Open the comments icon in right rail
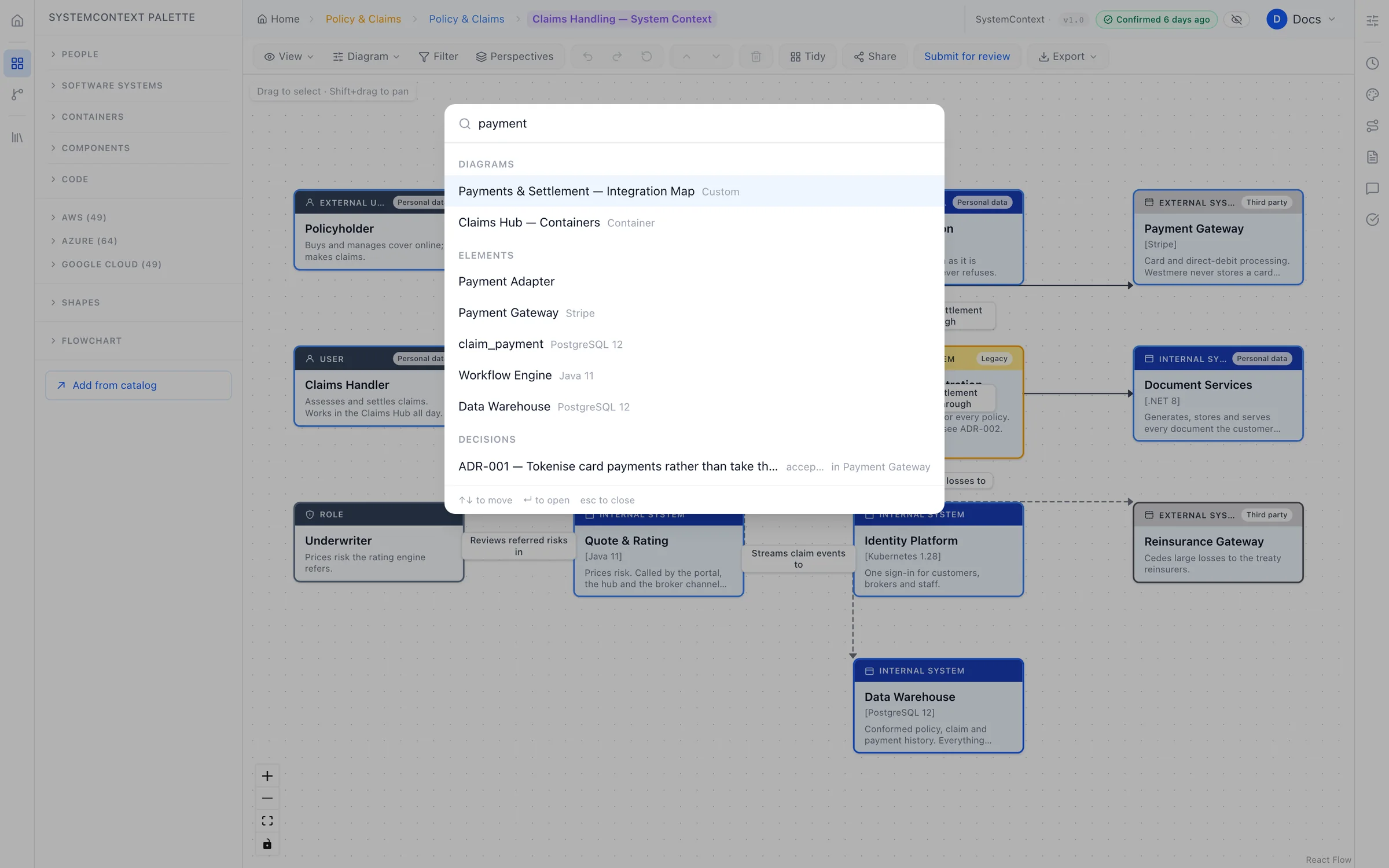This screenshot has width=1389, height=868. 1372,188
